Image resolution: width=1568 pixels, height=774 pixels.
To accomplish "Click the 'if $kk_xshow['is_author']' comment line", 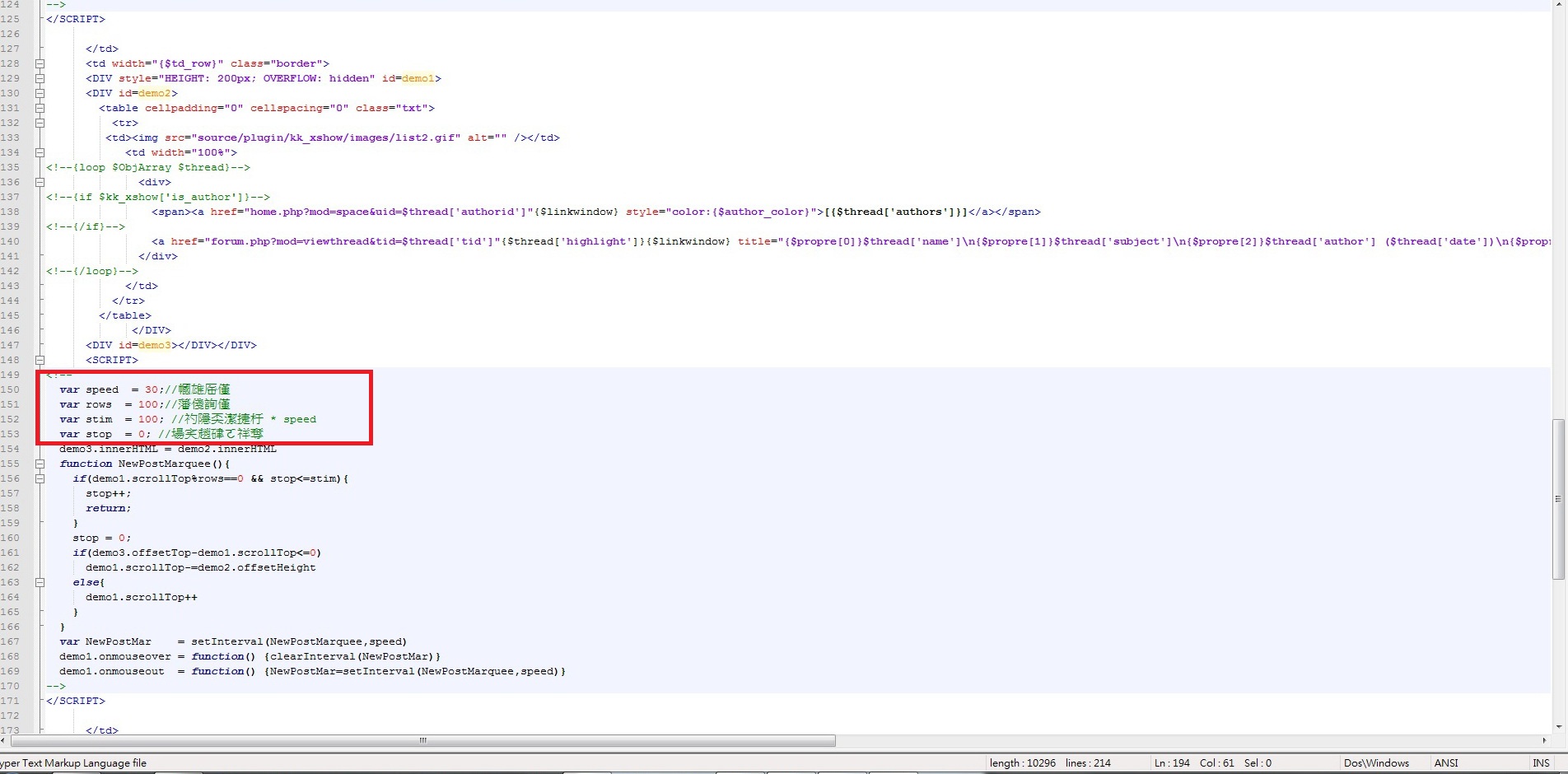I will tap(158, 197).
